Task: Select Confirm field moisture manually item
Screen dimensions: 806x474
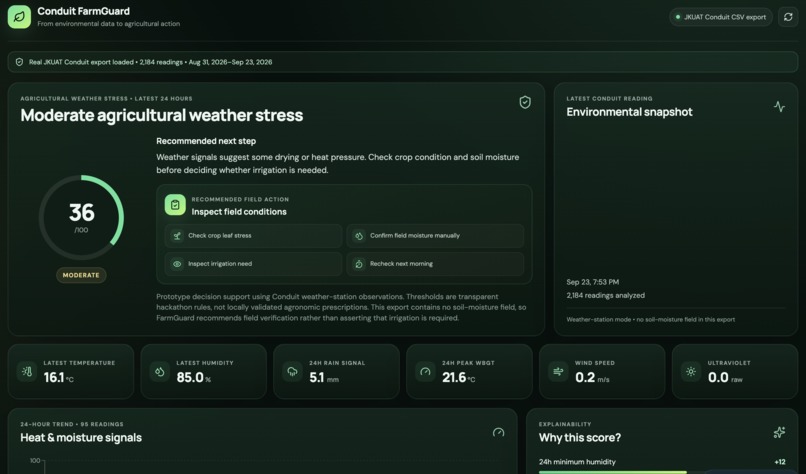Action: [x=435, y=235]
